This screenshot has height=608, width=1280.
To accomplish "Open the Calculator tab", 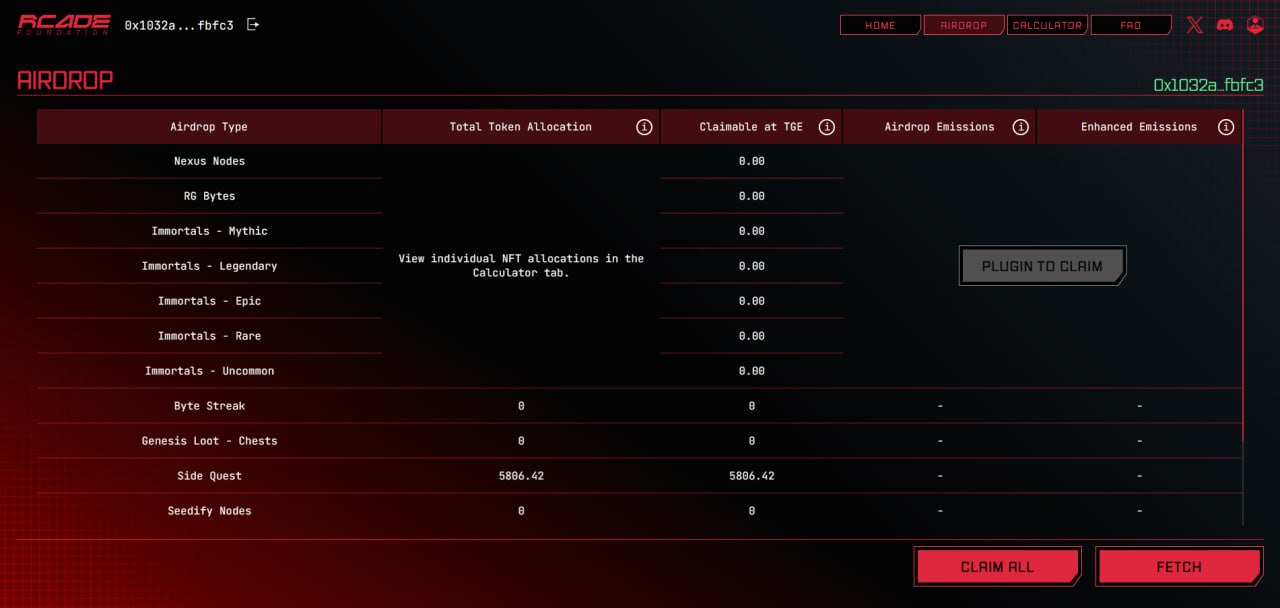I will click(1047, 25).
